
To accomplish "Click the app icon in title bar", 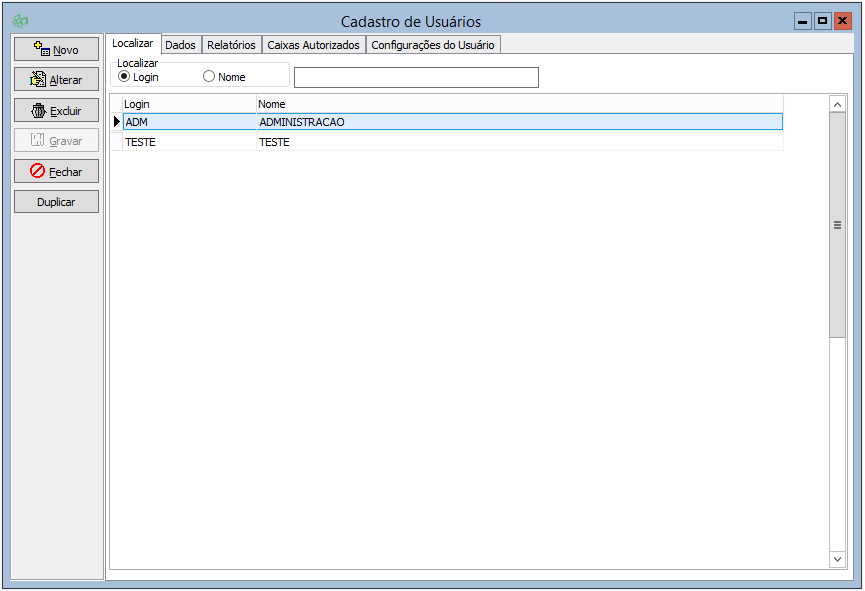I will pyautogui.click(x=20, y=21).
